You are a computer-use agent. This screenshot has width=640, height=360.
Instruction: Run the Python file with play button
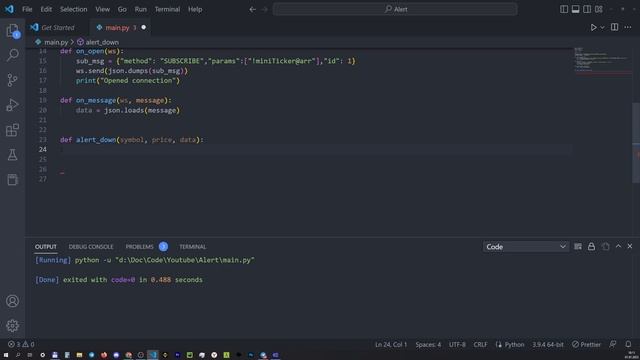593,27
